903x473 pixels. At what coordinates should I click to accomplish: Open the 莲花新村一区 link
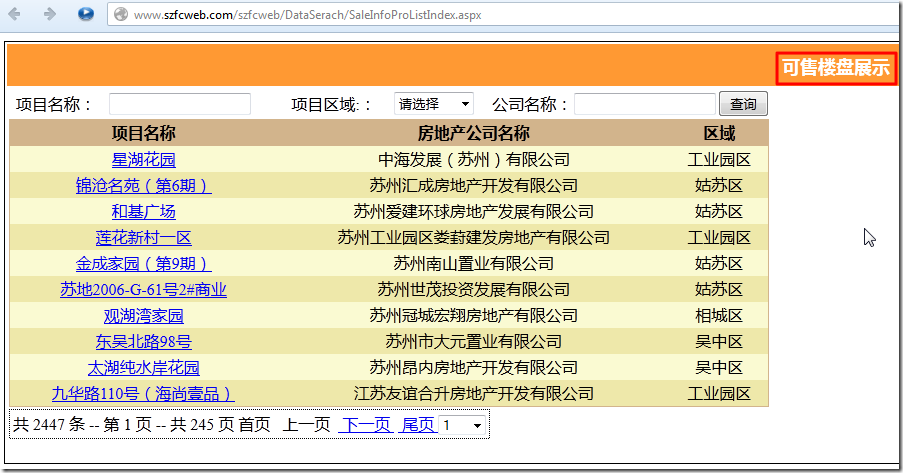[x=143, y=237]
